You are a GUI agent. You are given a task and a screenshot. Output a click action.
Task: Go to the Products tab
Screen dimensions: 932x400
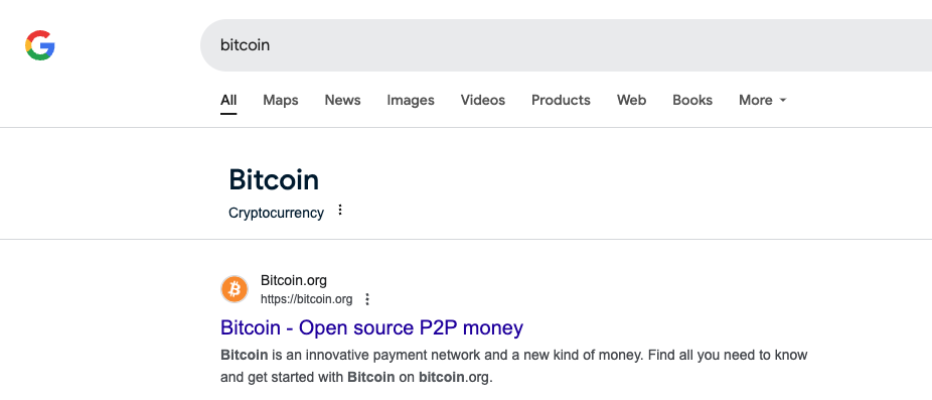click(561, 100)
